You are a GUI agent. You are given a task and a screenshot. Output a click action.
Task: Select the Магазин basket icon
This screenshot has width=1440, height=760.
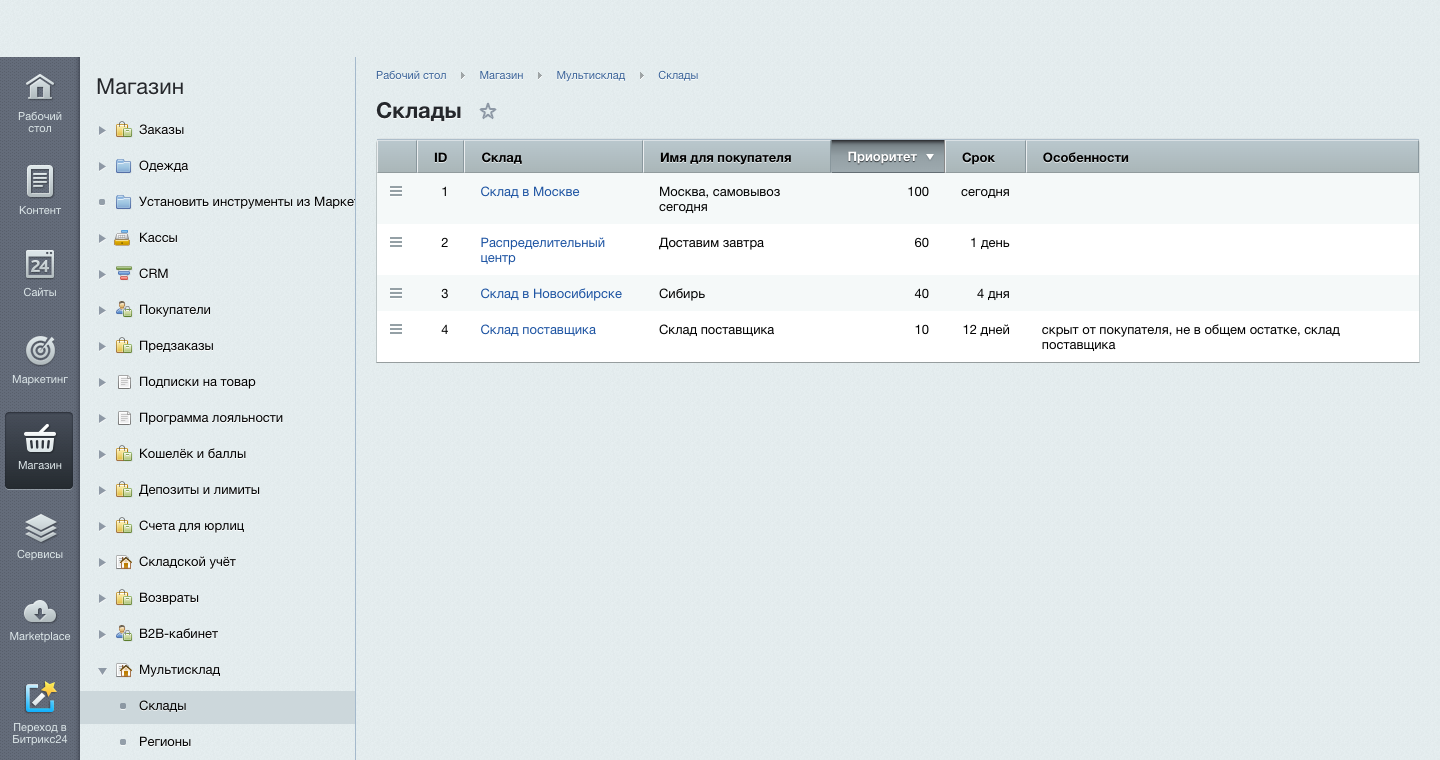39,438
